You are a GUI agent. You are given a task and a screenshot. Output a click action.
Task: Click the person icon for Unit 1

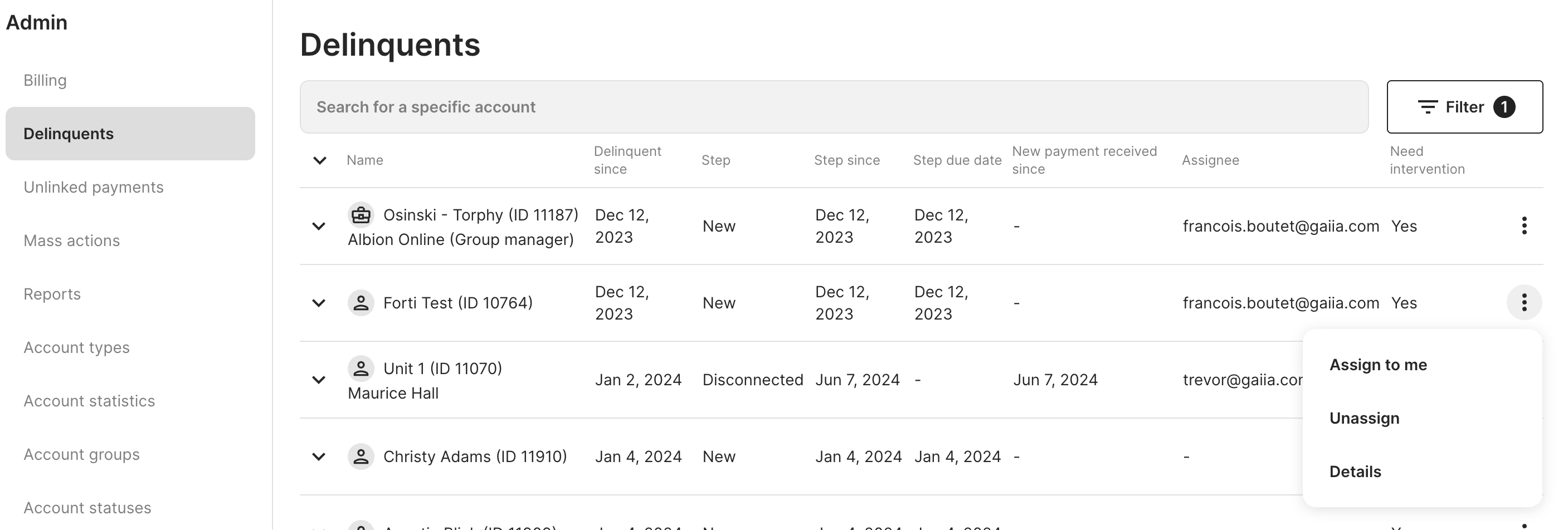point(361,368)
